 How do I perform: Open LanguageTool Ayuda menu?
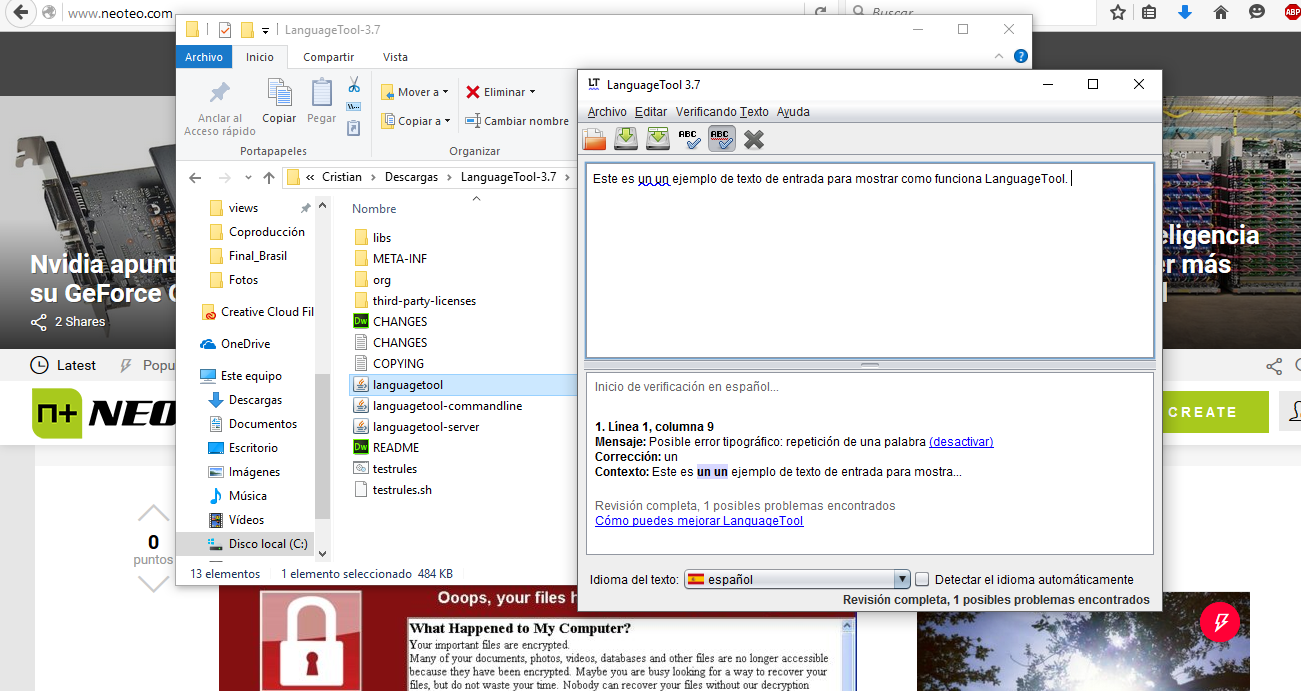click(x=793, y=112)
